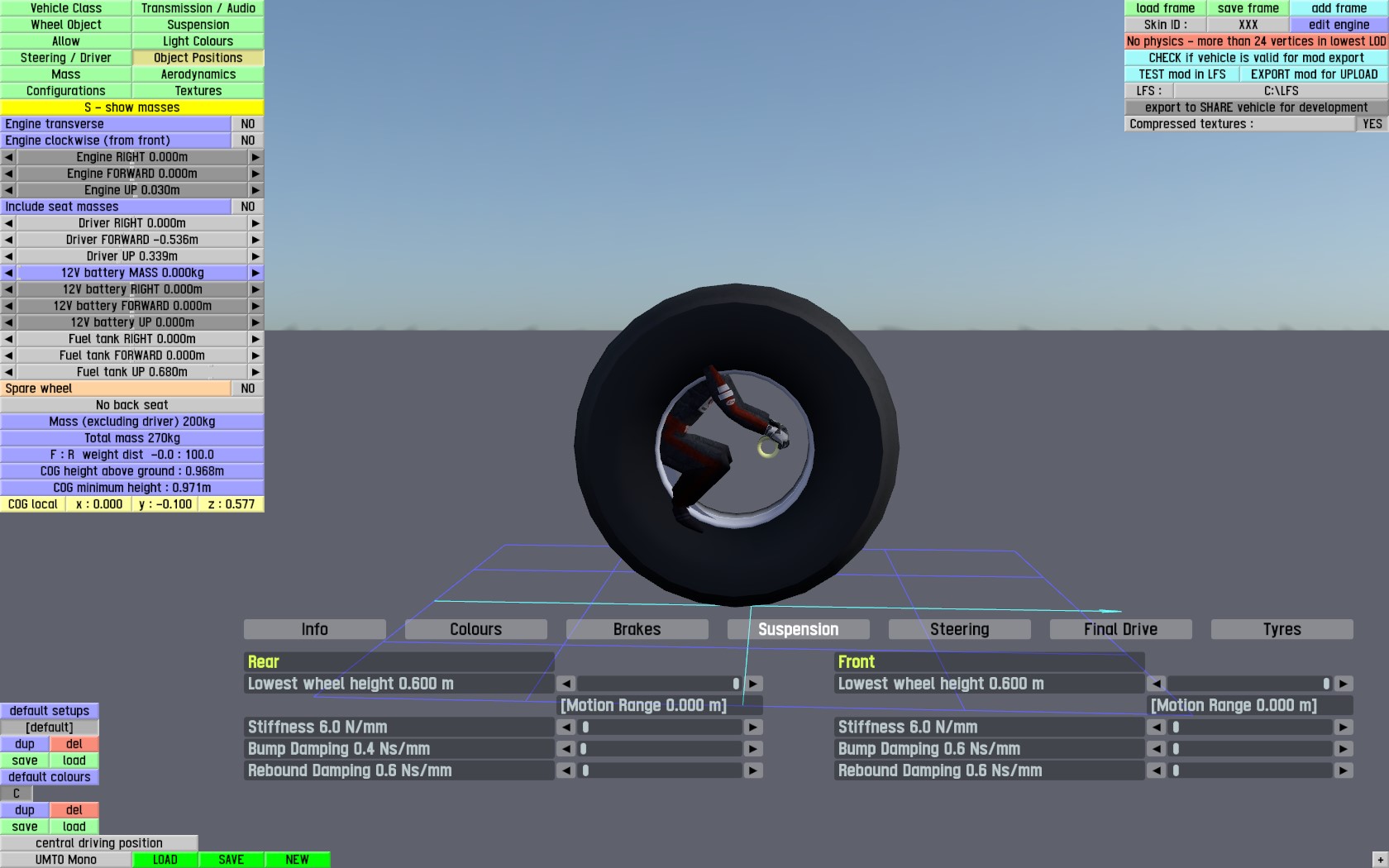Click the edit engine button
This screenshot has width=1389, height=868.
click(1339, 25)
